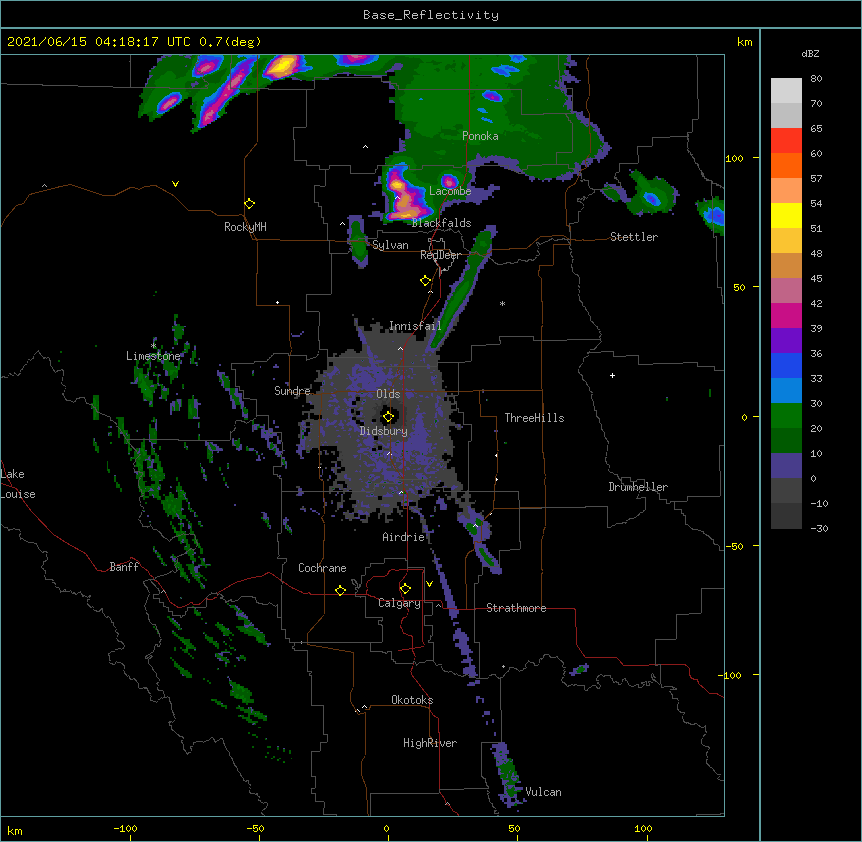Click the Lake Louise label

[18, 484]
